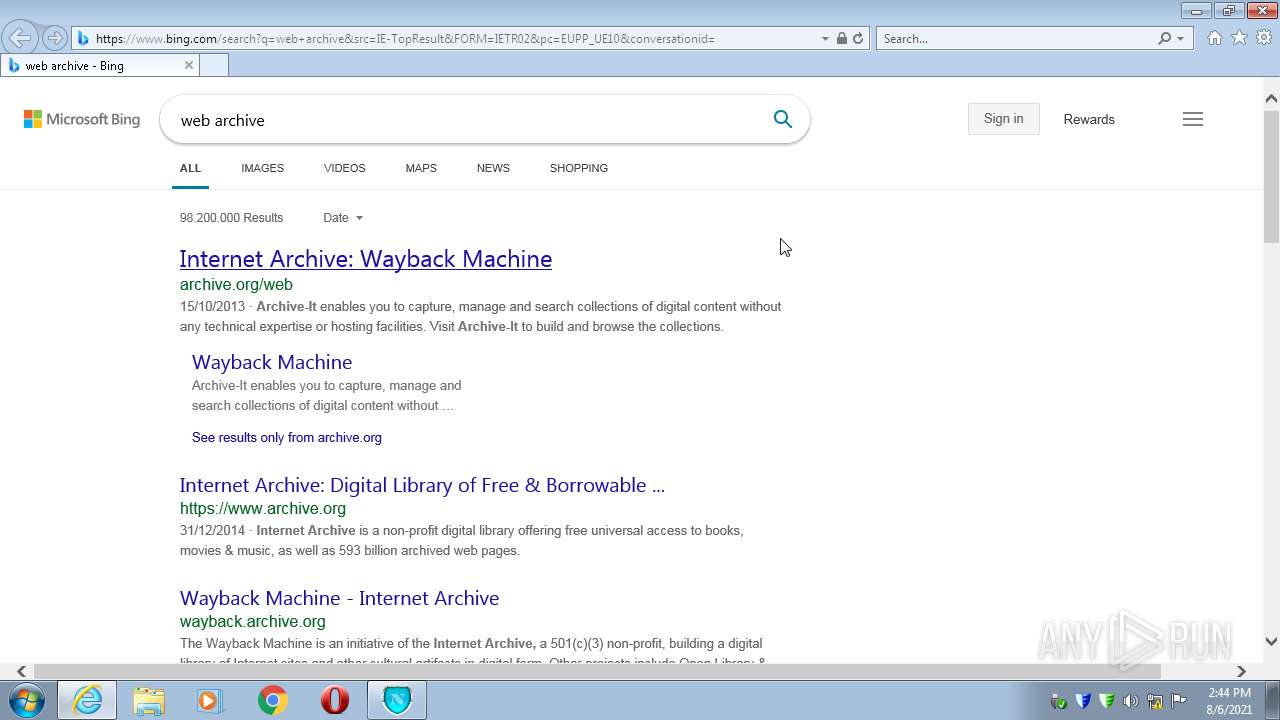The width and height of the screenshot is (1280, 720).
Task: Open the Bing hamburger menu
Action: pos(1192,119)
